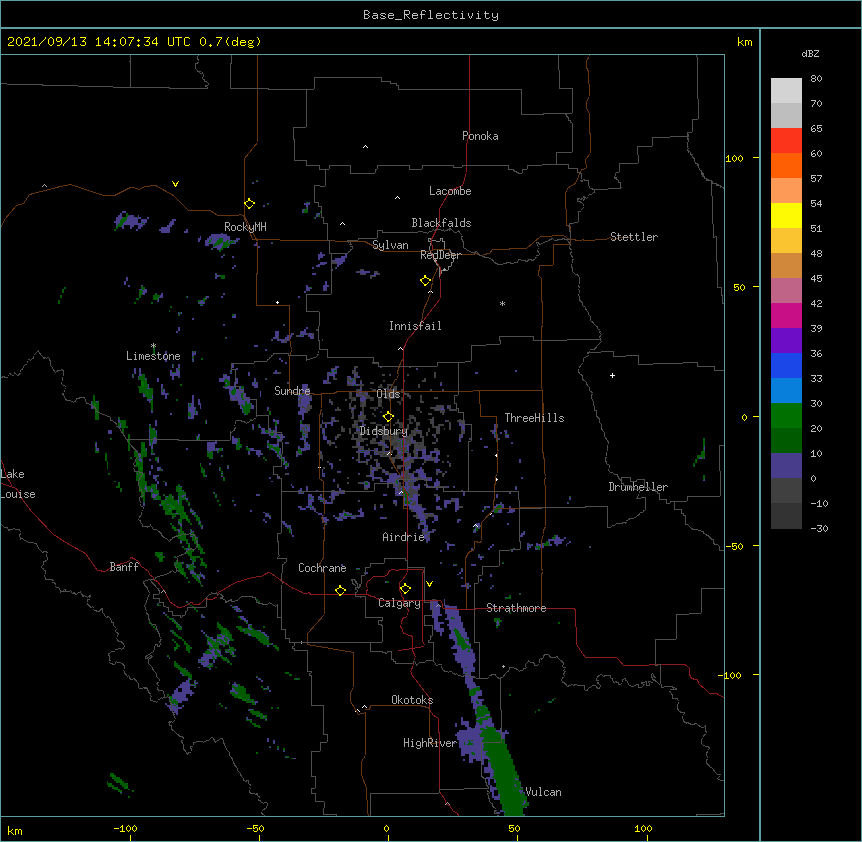Click the Lake Louise label
Viewport: 862px width, 842px height.
[18, 484]
